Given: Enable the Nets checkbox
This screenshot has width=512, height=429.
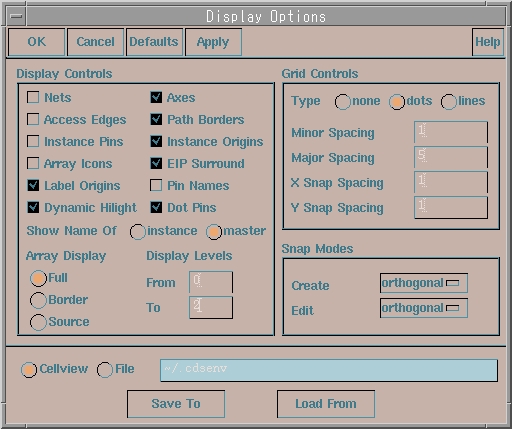Looking at the screenshot, I should [x=33, y=97].
